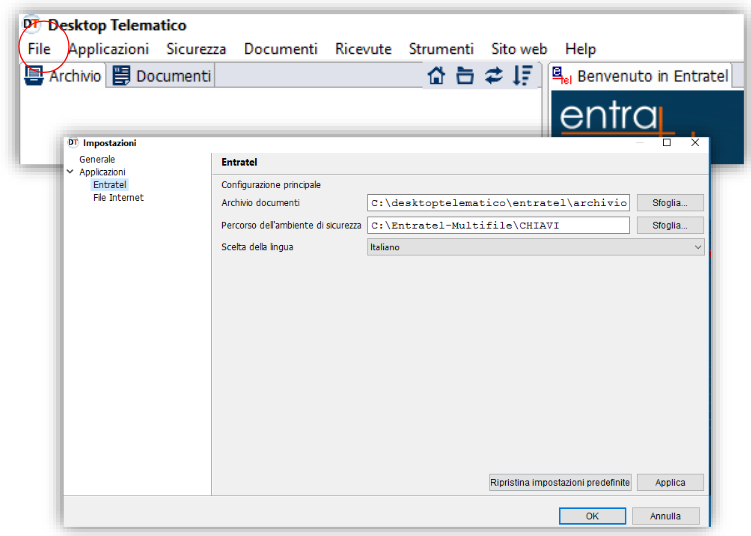Image resolution: width=751 pixels, height=536 pixels.
Task: Browse with Sfoglia for security environment path
Action: (670, 225)
